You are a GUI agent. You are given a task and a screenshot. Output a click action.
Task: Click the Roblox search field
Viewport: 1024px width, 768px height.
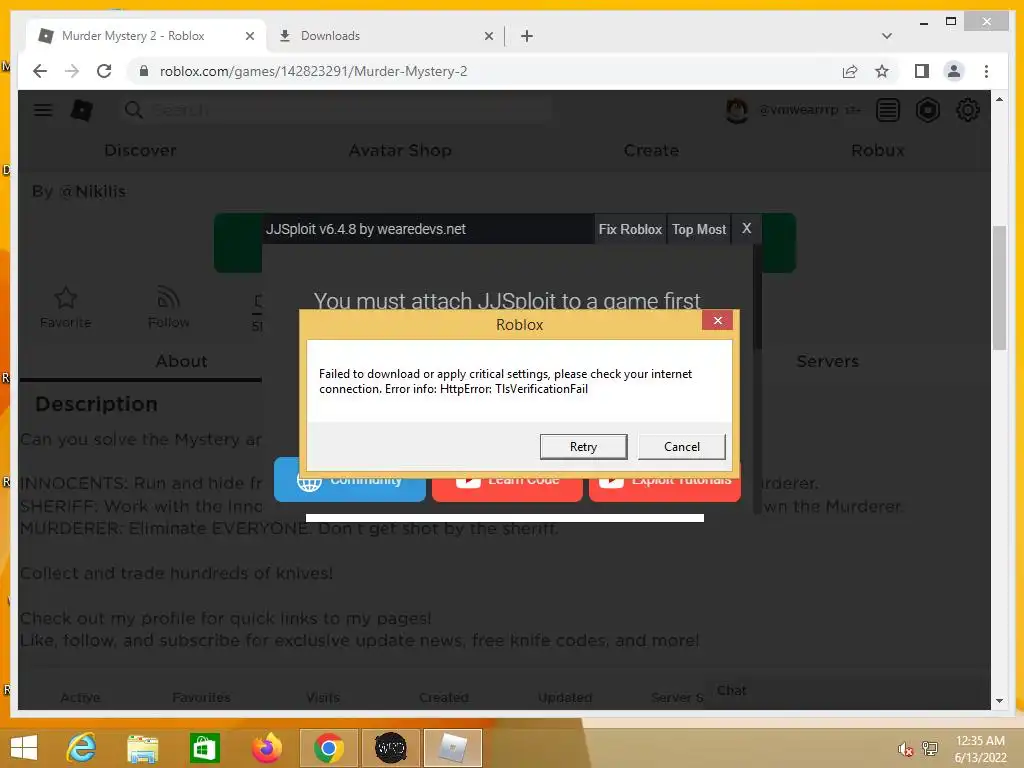[336, 110]
